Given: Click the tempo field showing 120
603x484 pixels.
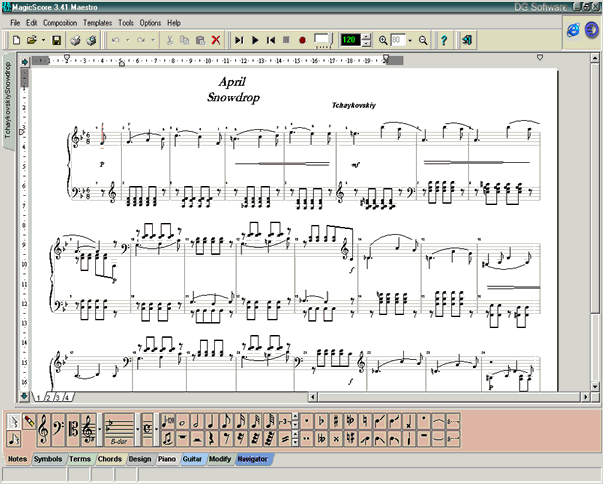Looking at the screenshot, I should pos(350,40).
